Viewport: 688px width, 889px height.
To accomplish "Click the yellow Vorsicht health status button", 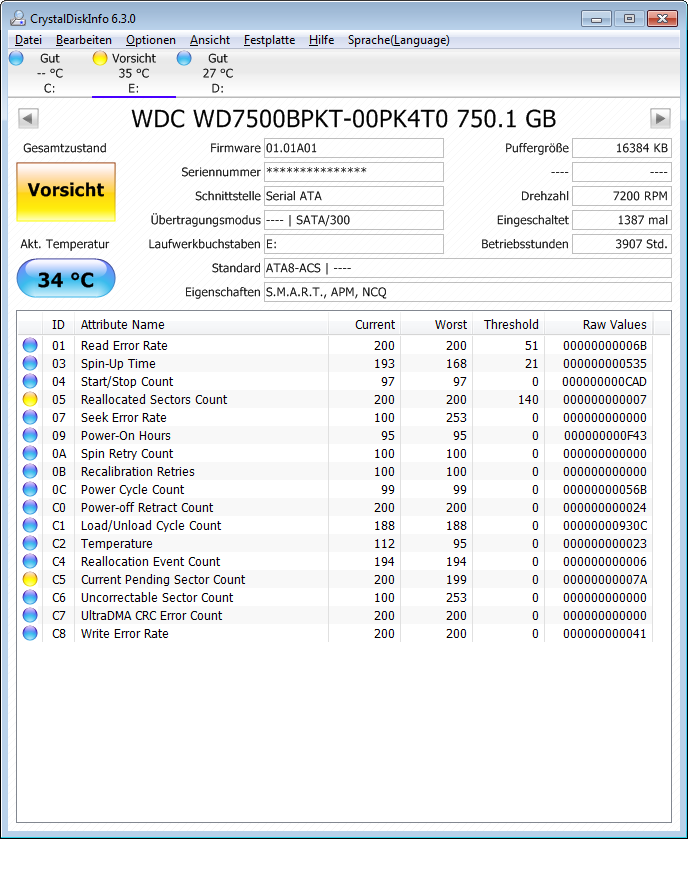I will (x=66, y=192).
